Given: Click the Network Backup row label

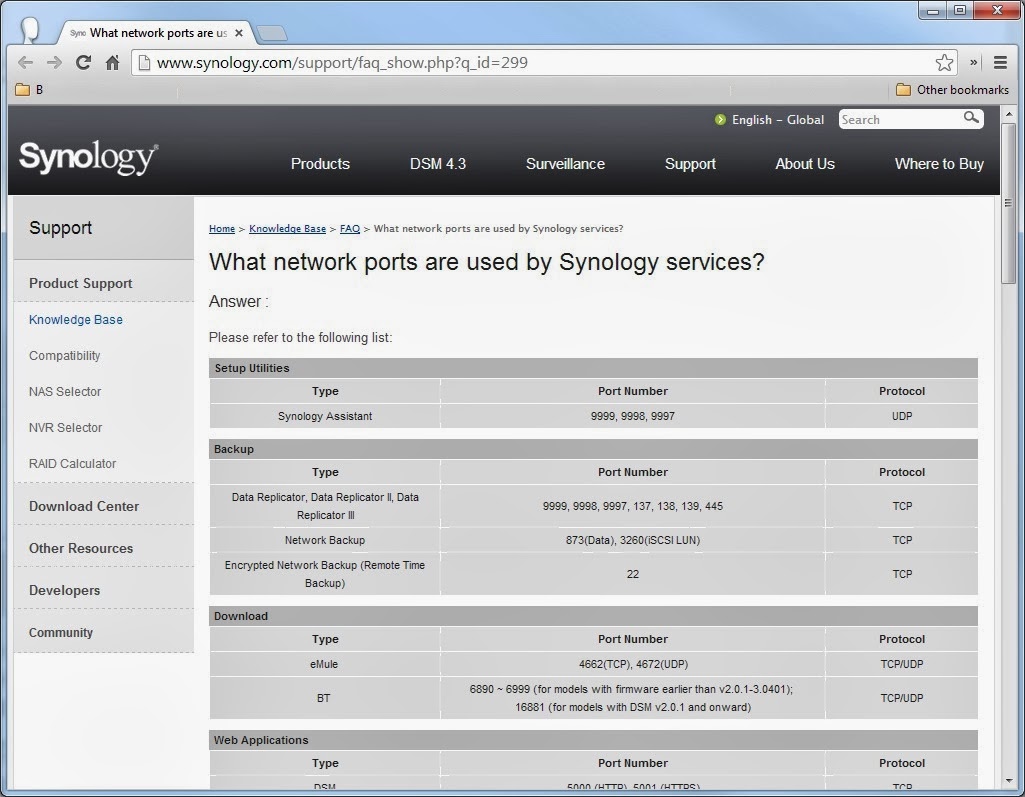Looking at the screenshot, I should [325, 541].
